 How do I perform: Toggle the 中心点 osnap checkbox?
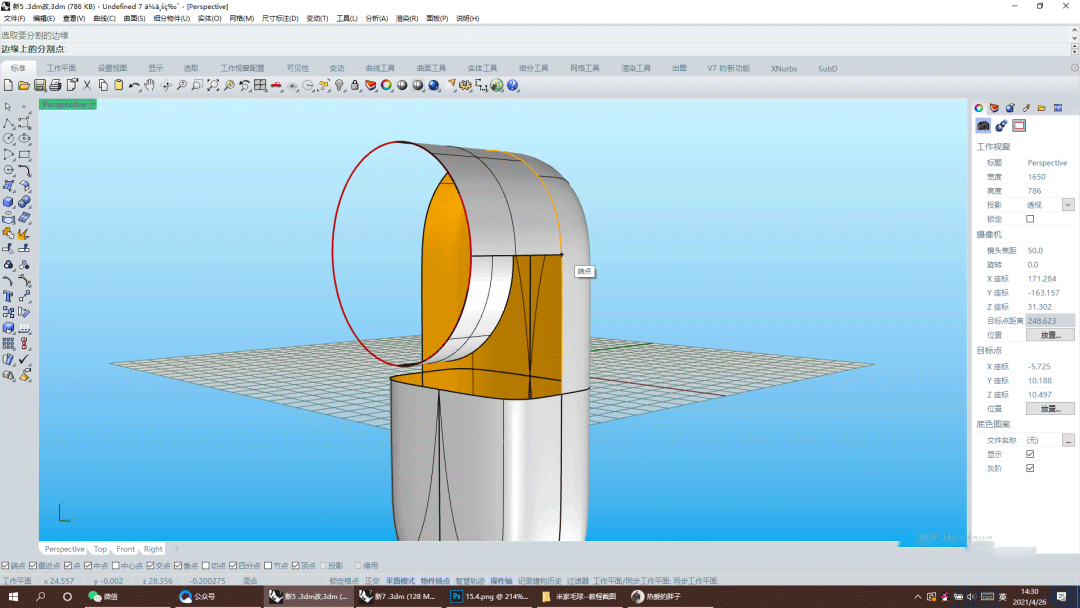[x=116, y=565]
